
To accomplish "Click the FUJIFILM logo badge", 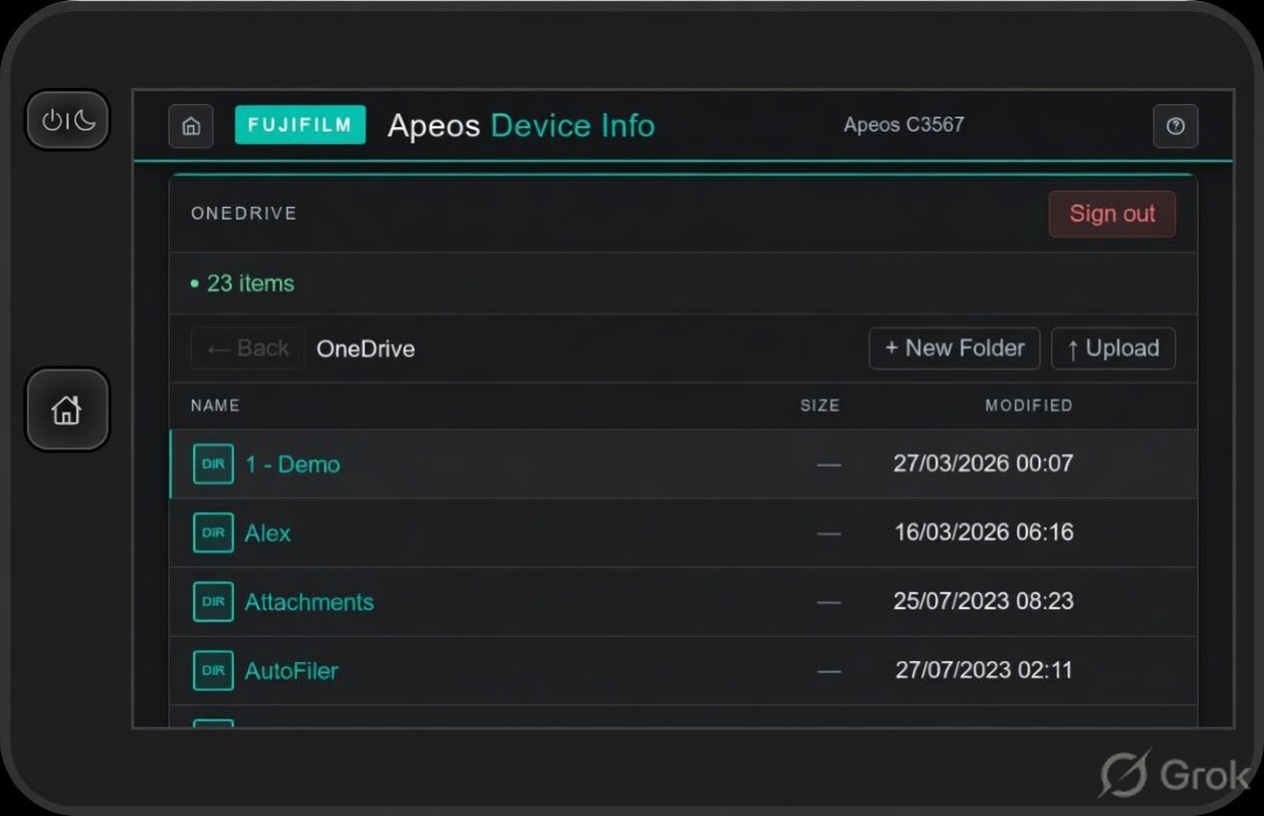I will pos(300,125).
